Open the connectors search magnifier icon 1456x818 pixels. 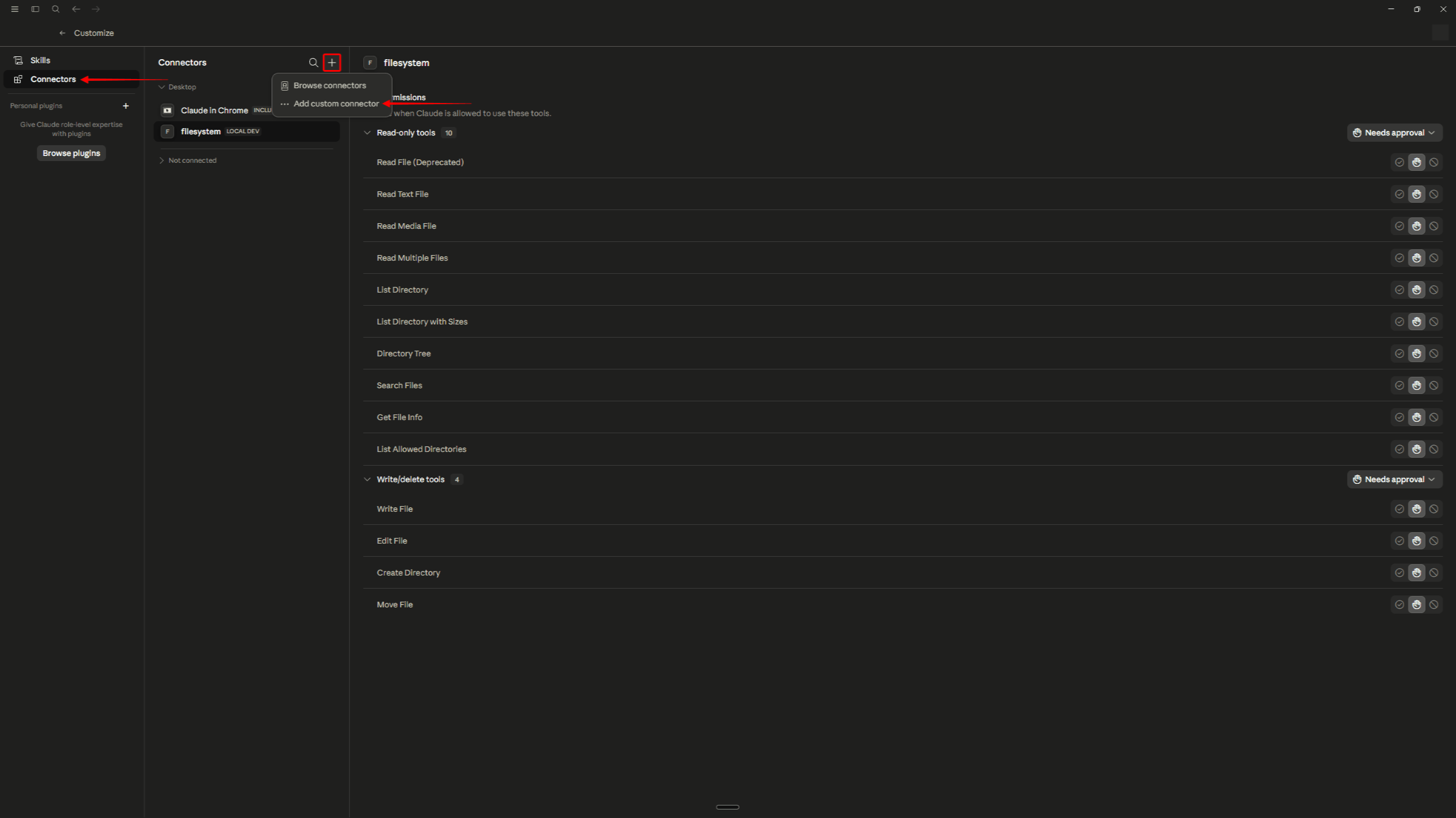(x=313, y=63)
